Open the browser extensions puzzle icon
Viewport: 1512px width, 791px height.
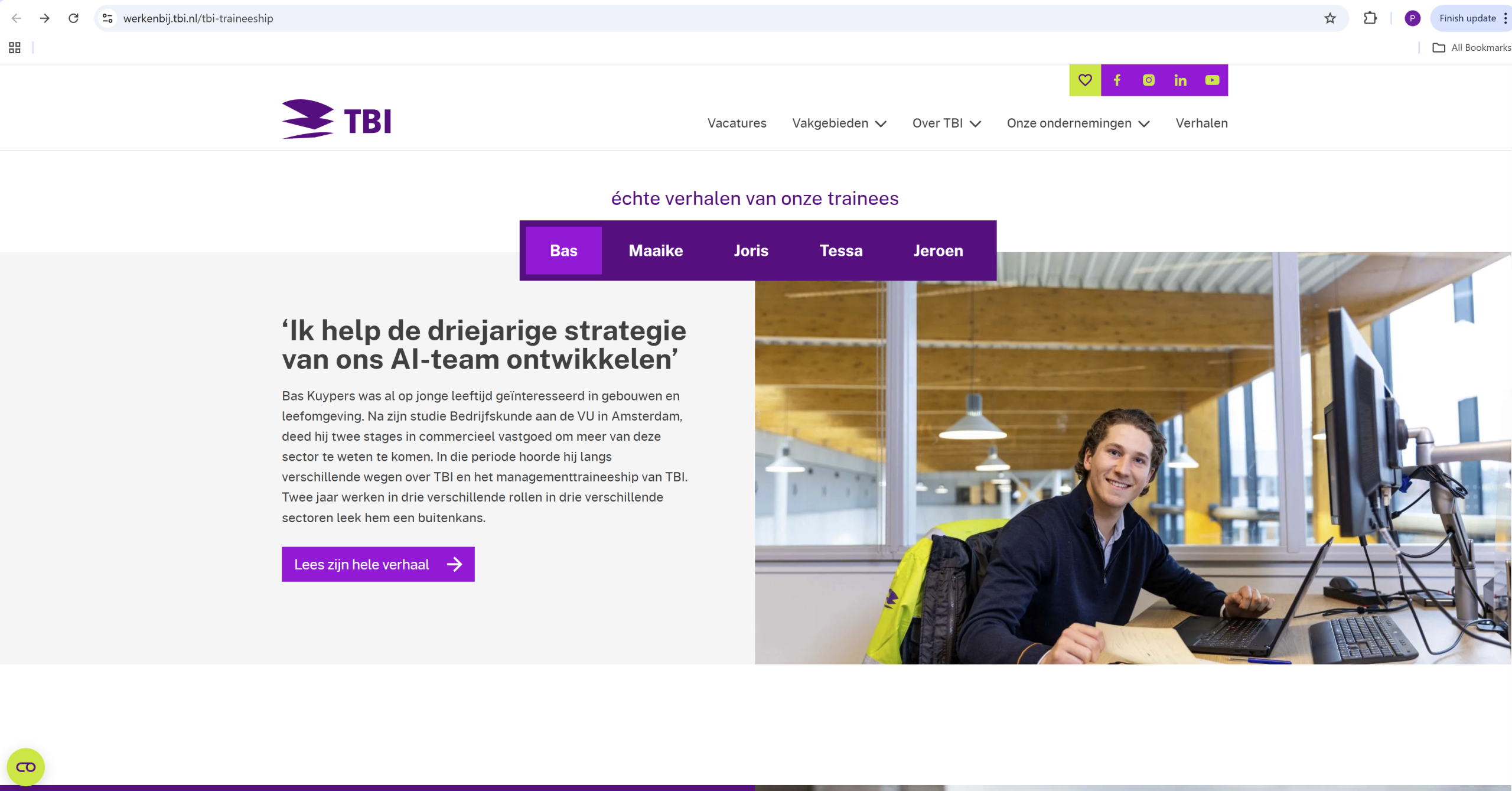pyautogui.click(x=1370, y=18)
